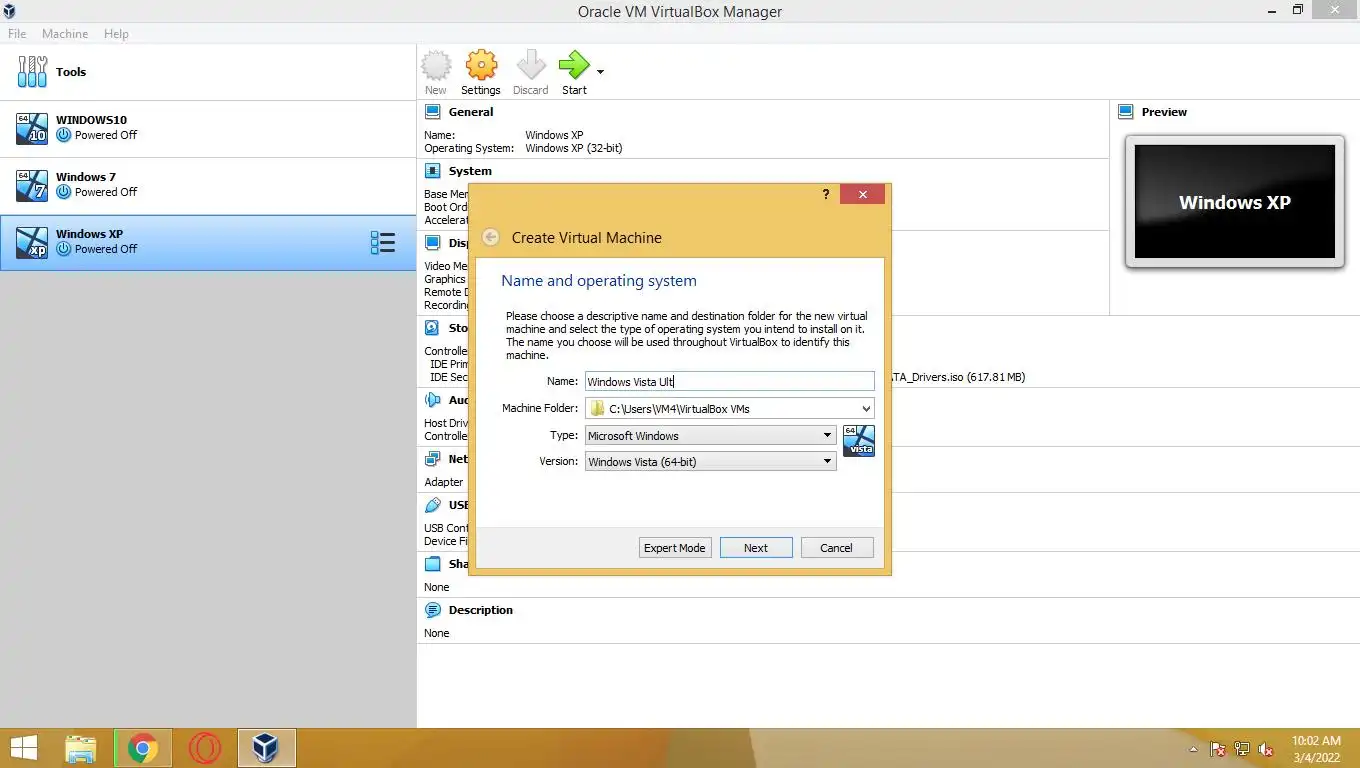This screenshot has width=1360, height=768.
Task: Select the Windows XP virtual machine
Action: (208, 242)
